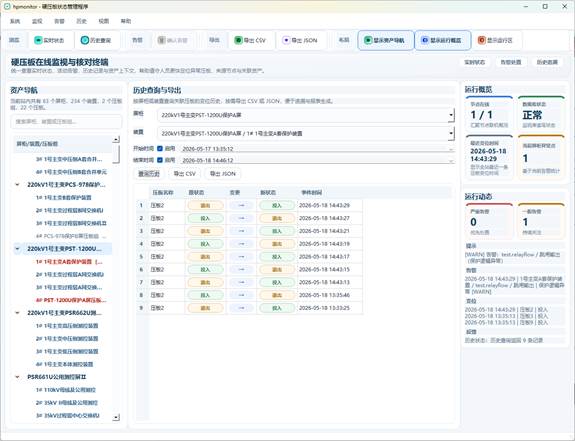
Task: Toggle the 显示资产导航 toolbar button
Action: tap(385, 40)
